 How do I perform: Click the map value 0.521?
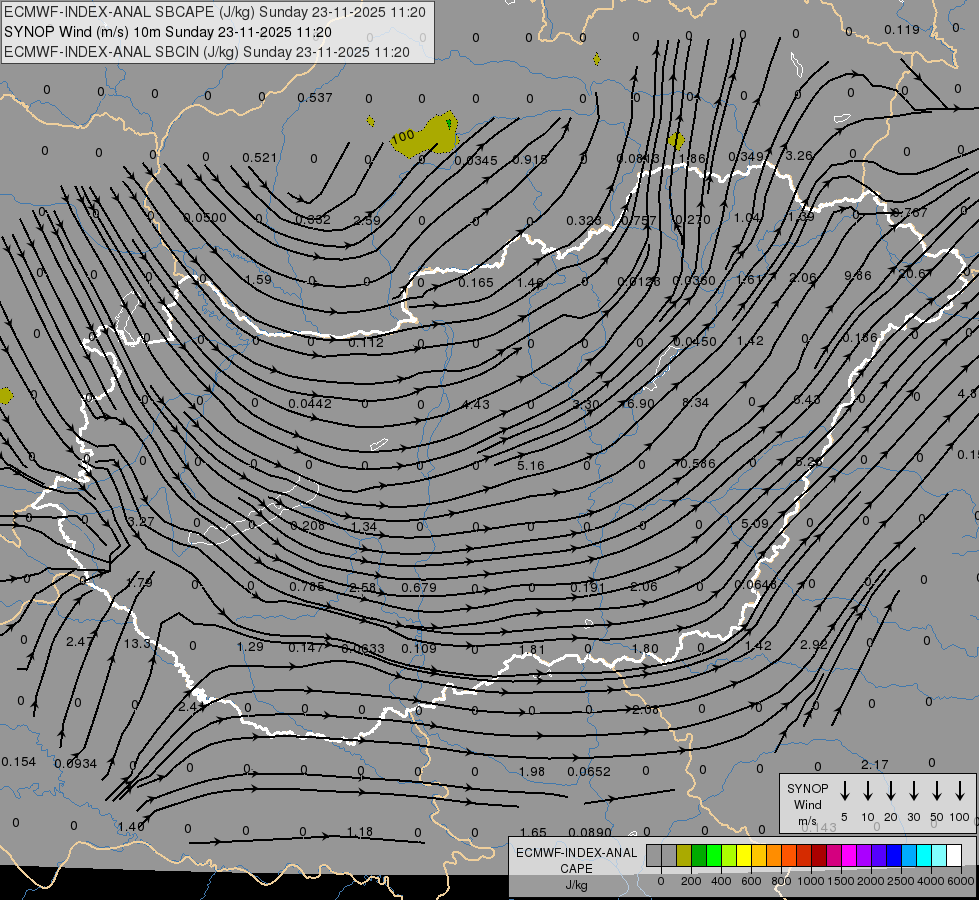coord(259,157)
